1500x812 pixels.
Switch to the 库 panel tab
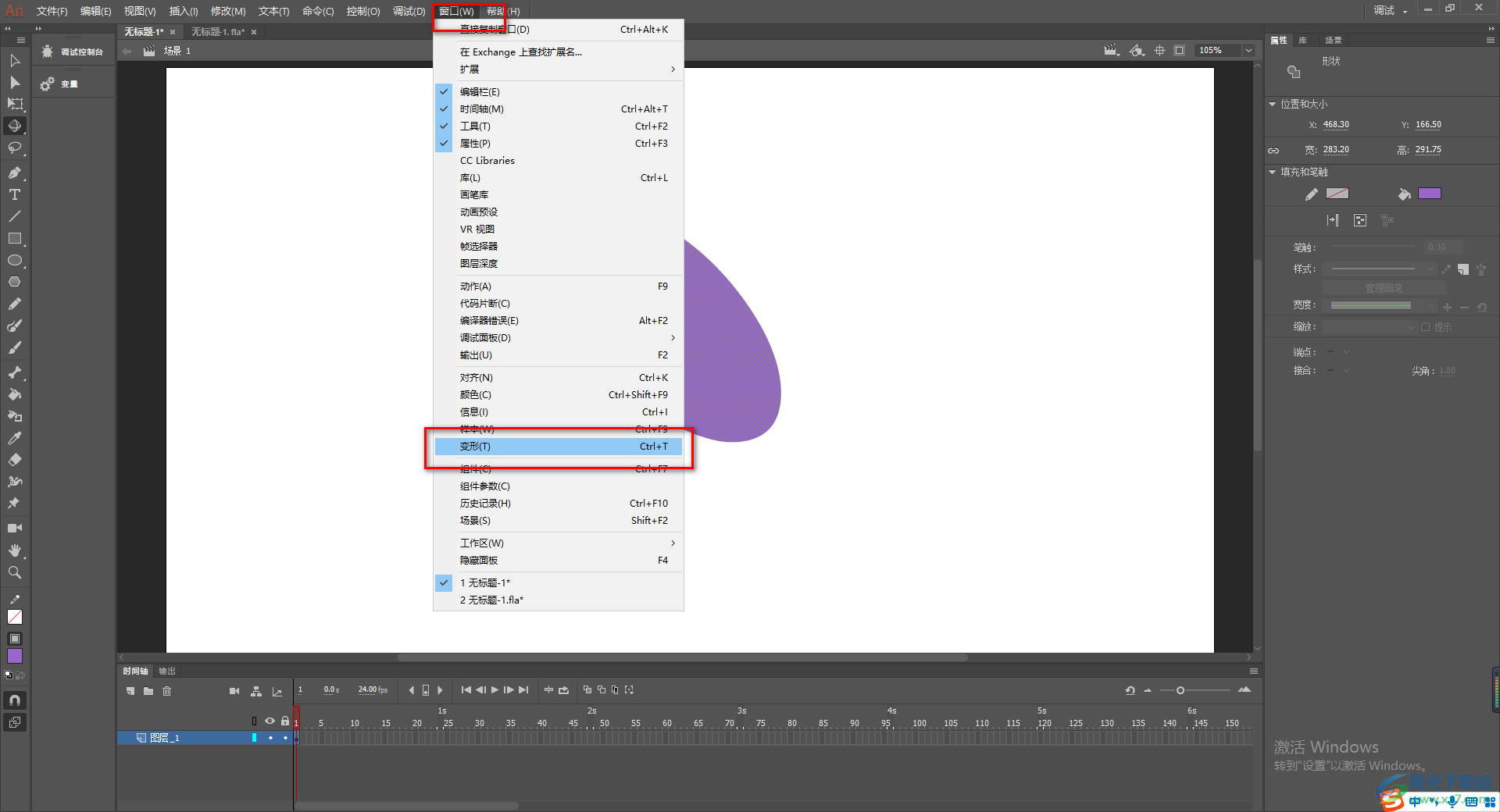tap(1302, 41)
